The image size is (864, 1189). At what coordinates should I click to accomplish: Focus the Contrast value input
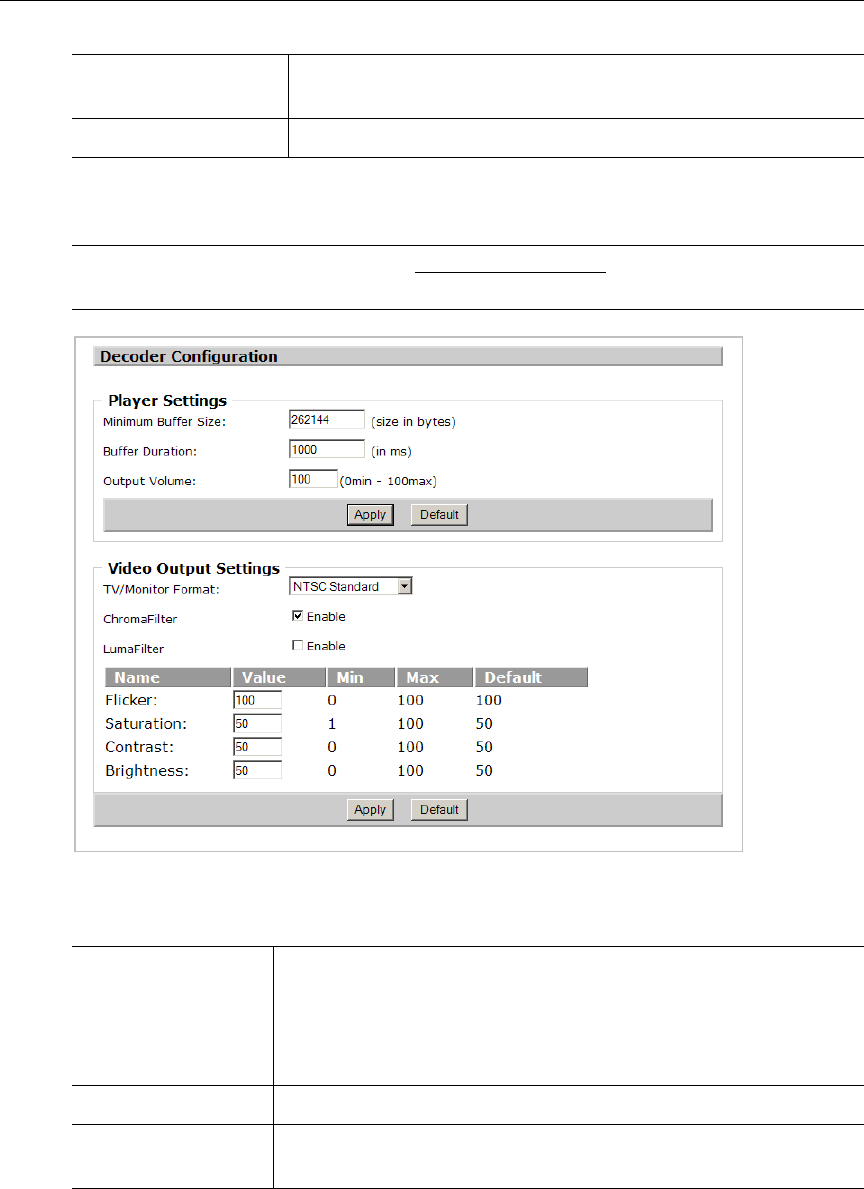click(x=257, y=747)
